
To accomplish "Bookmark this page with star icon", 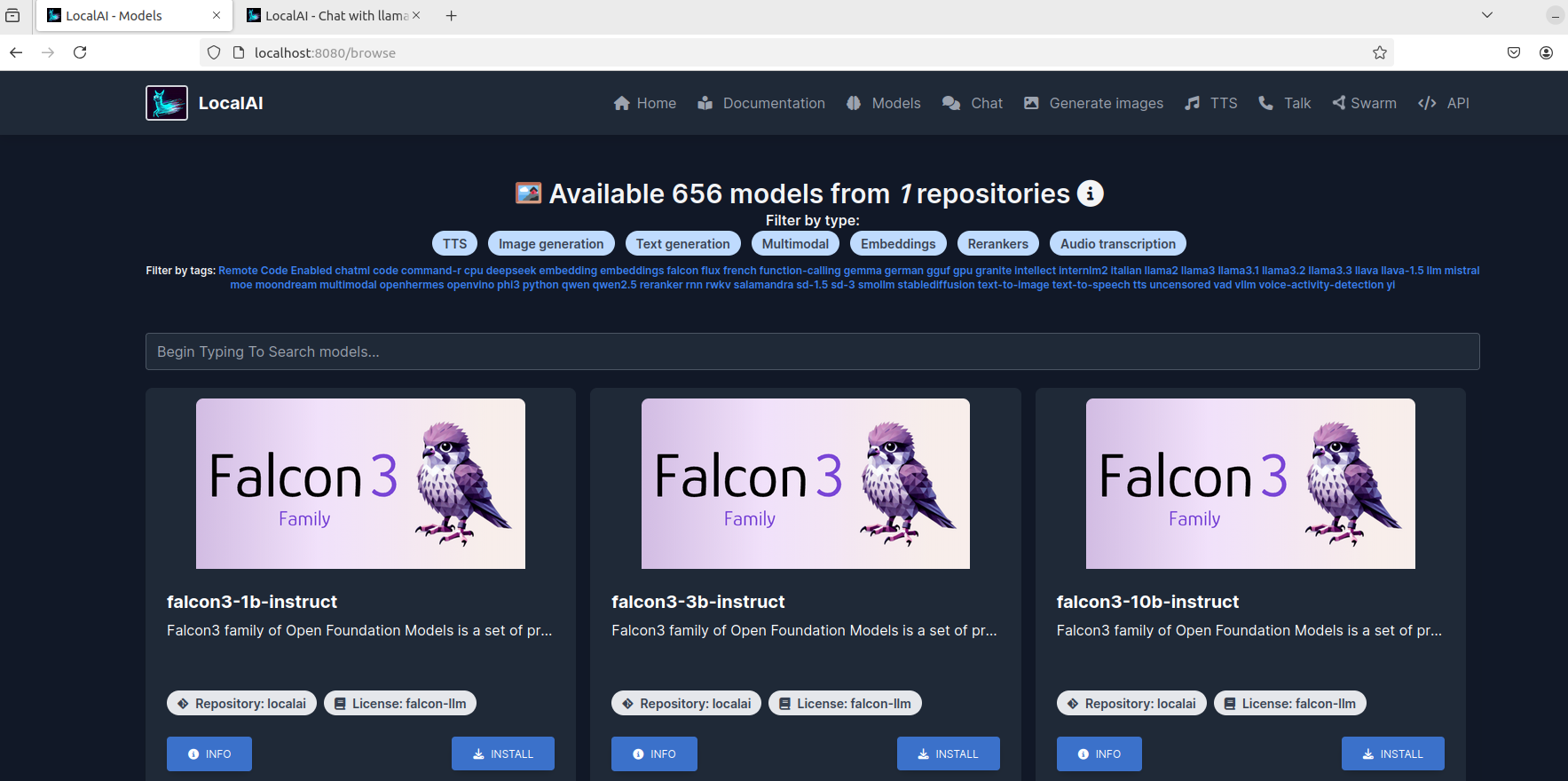I will [1380, 52].
